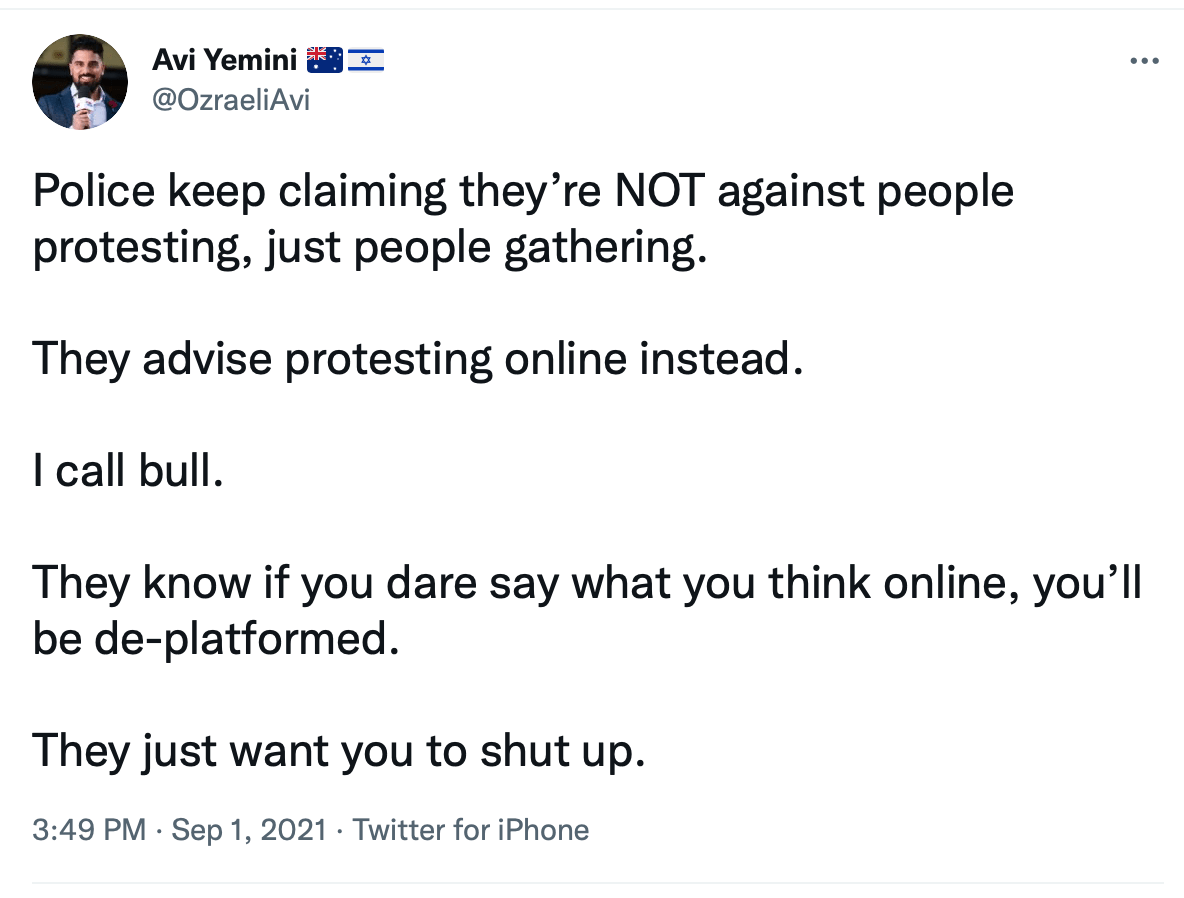Visit the @OzraeliAvi handle
Viewport: 1184px width, 898px height.
pyautogui.click(x=231, y=100)
